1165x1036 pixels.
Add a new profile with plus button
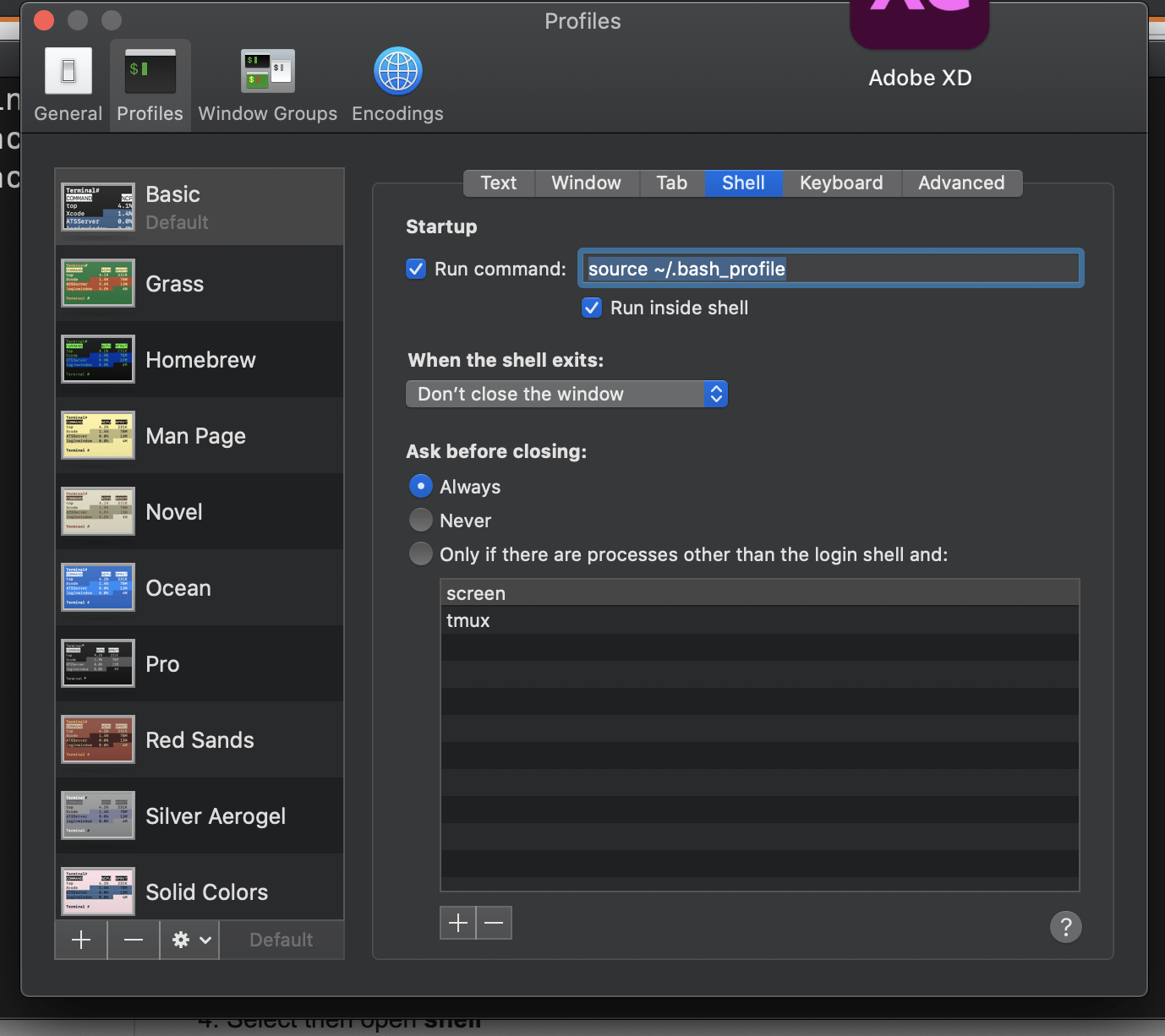coord(81,940)
